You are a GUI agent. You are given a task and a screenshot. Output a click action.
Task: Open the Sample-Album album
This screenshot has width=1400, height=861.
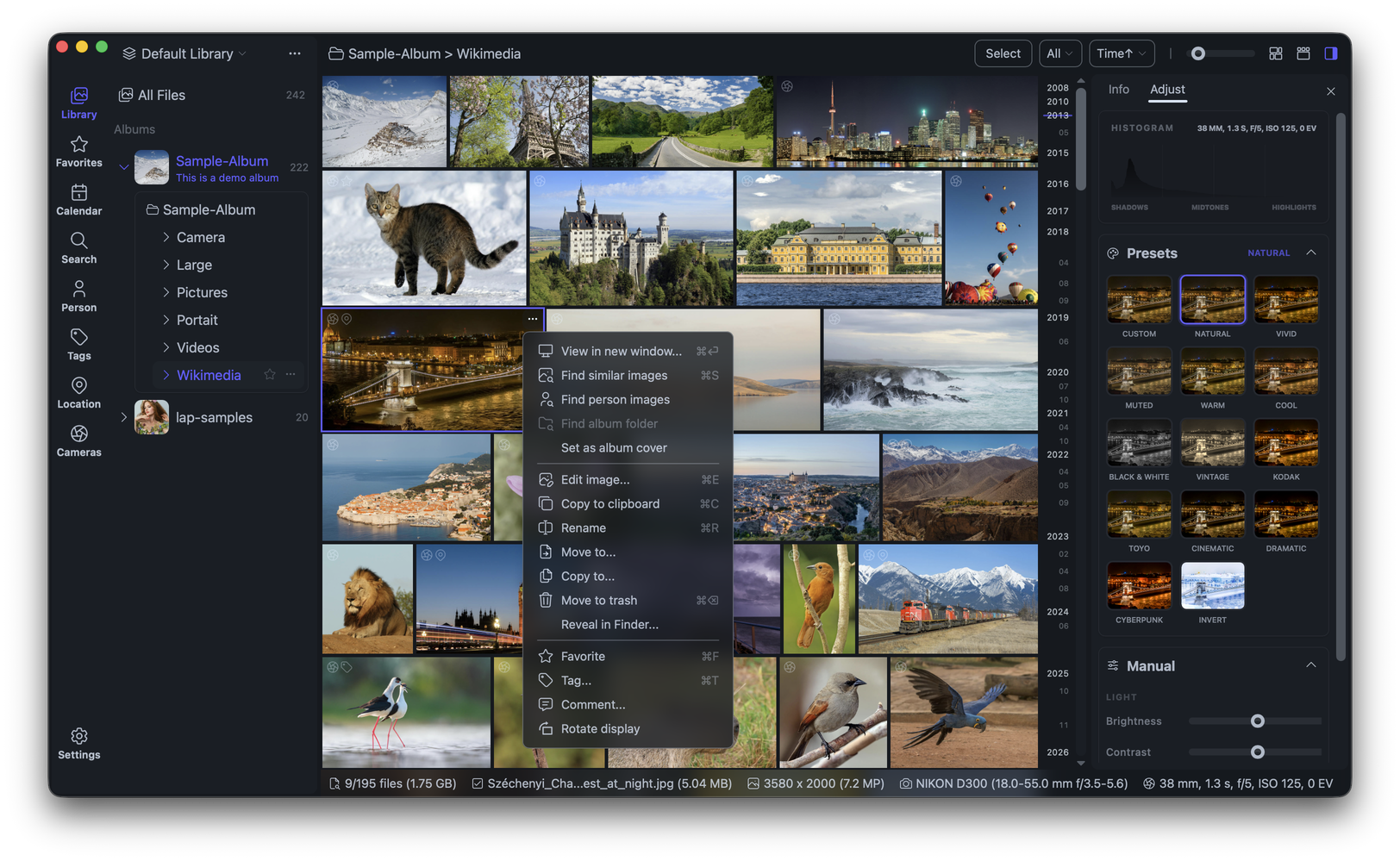click(222, 160)
